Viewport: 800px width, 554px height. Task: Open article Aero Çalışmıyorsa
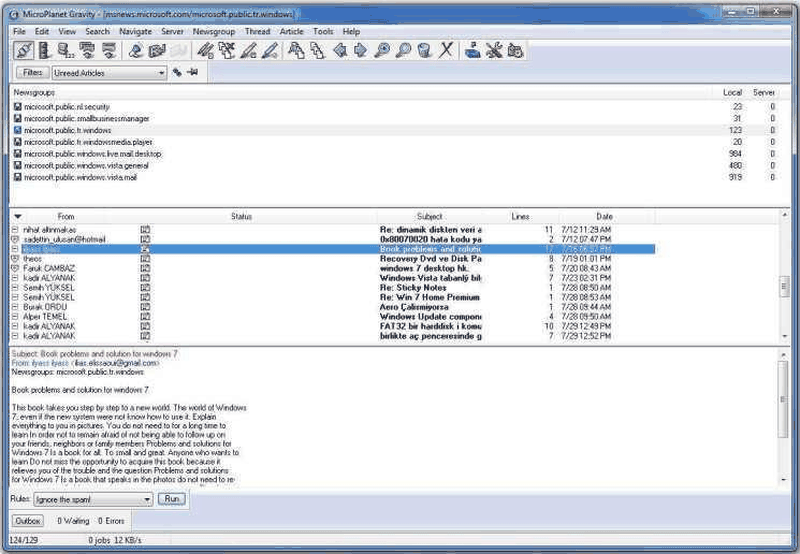pyautogui.click(x=414, y=307)
